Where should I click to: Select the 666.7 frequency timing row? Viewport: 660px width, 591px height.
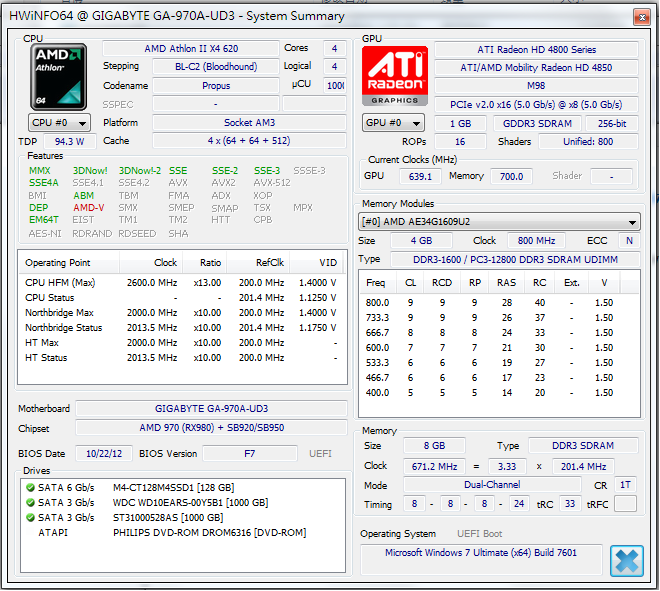coord(499,333)
